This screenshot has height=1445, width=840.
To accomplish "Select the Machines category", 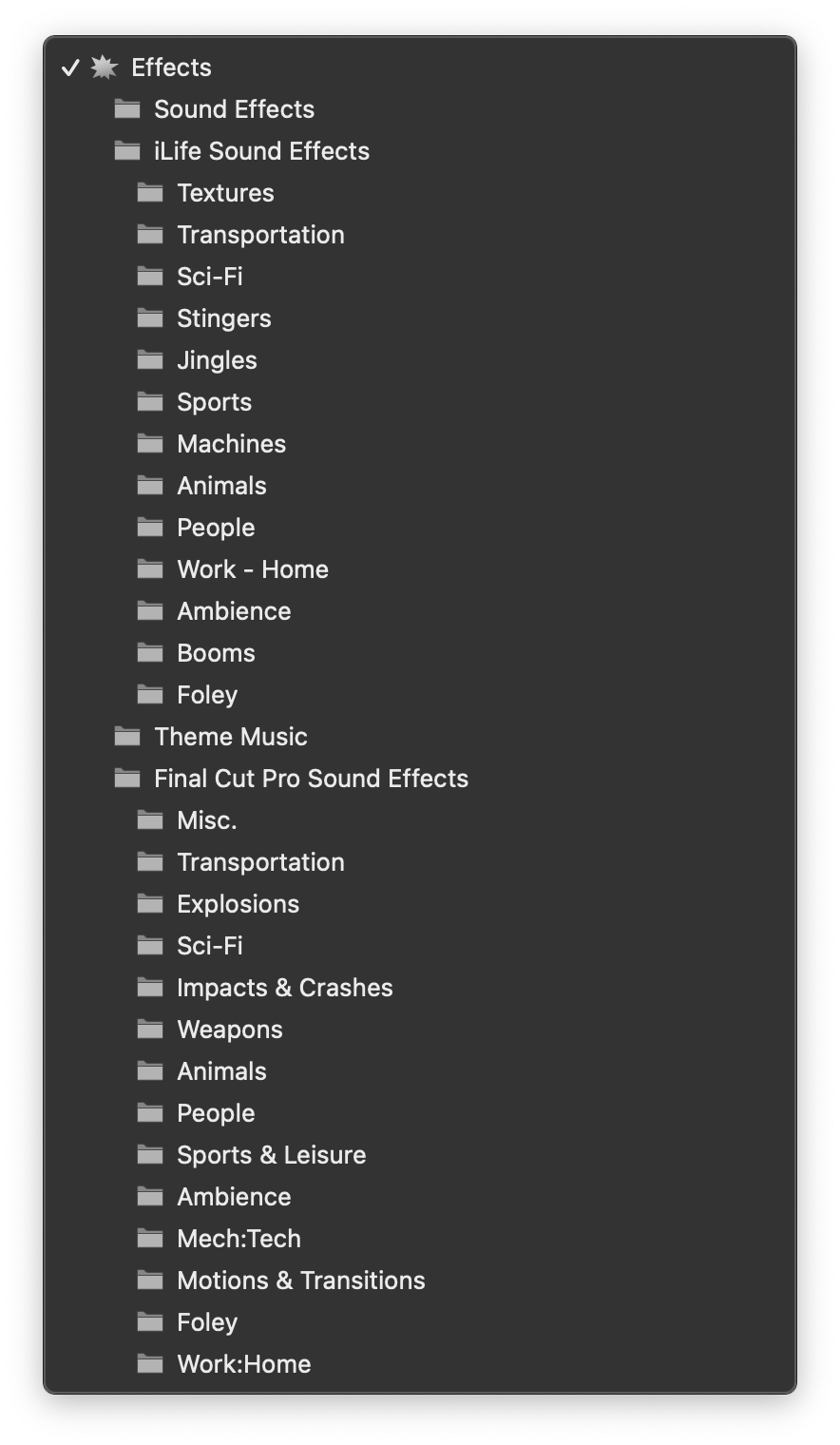I will 420,444.
